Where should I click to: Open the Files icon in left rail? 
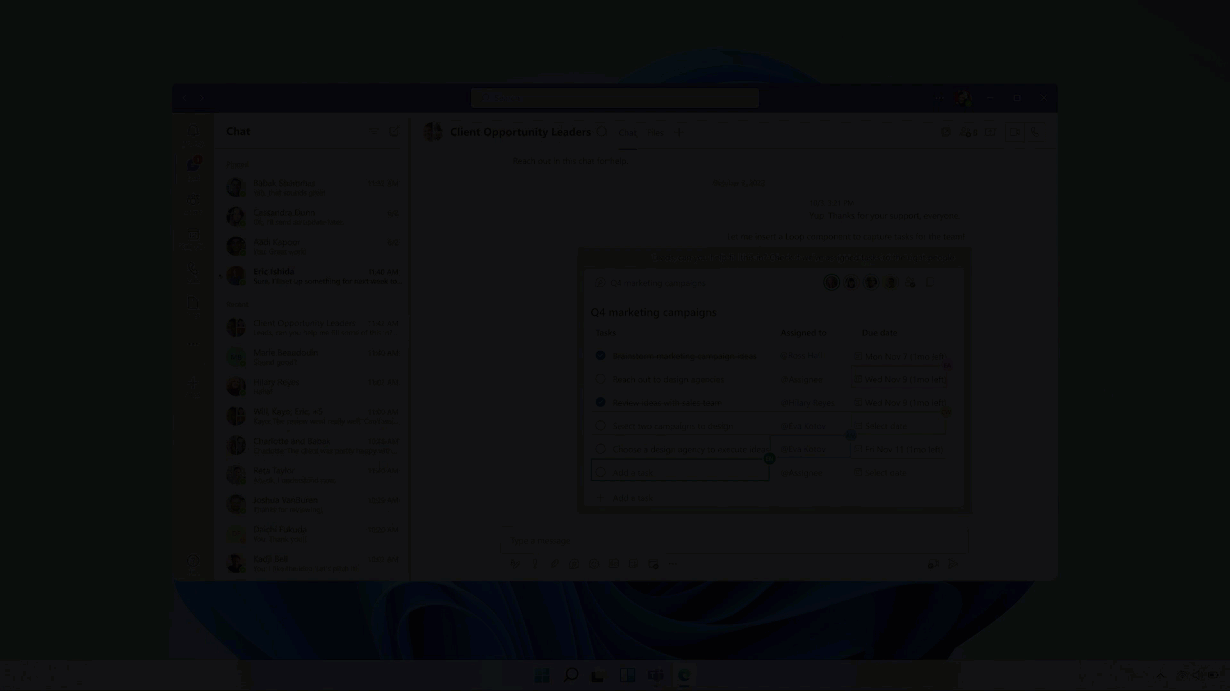pos(194,302)
